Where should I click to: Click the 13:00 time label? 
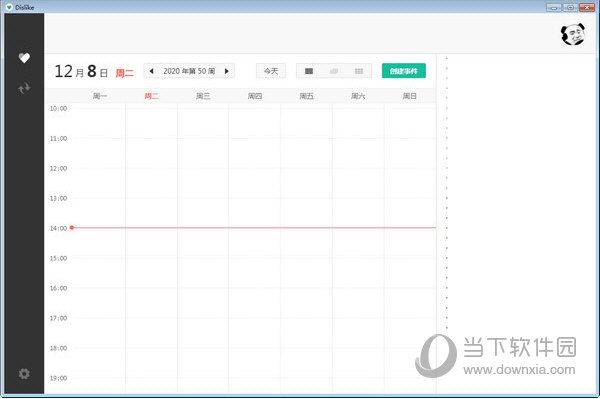click(x=58, y=198)
